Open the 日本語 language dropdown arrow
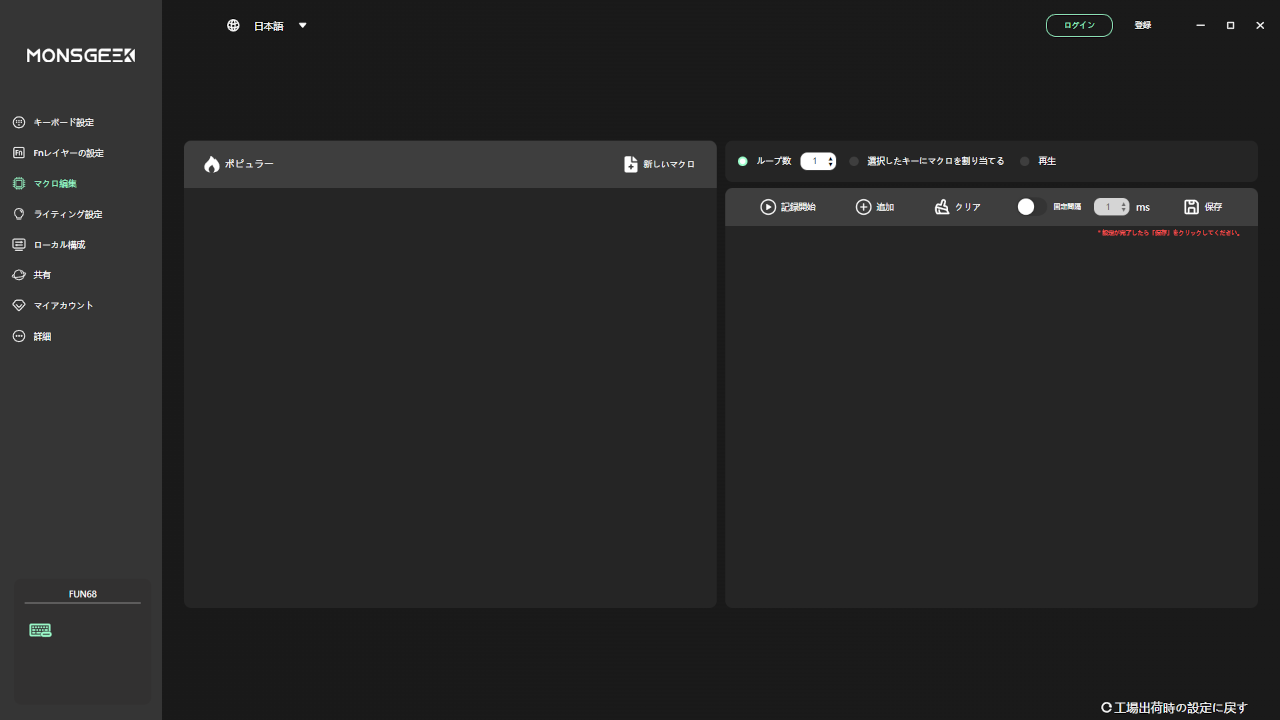The height and width of the screenshot is (720, 1280). coord(303,26)
